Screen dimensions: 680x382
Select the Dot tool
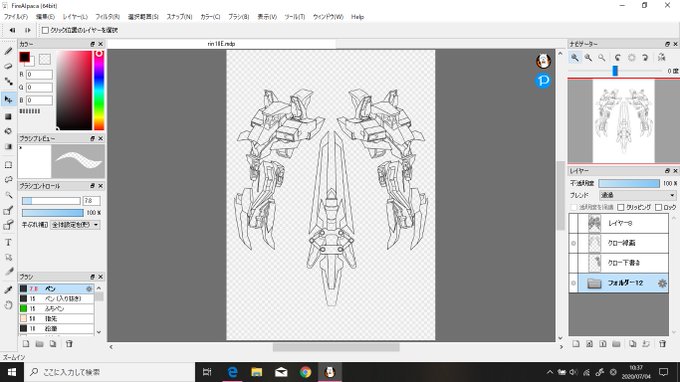(8, 82)
